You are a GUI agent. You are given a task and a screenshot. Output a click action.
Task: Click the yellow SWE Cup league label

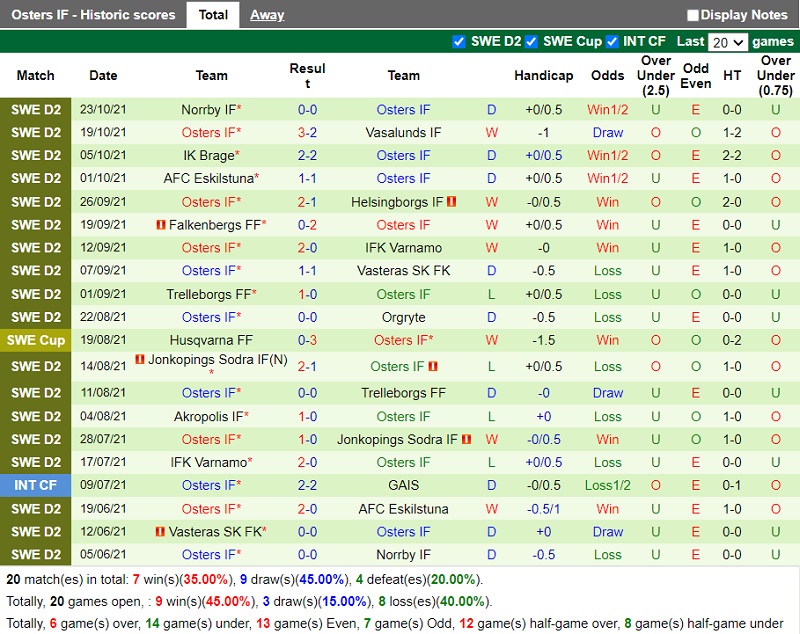click(x=36, y=340)
